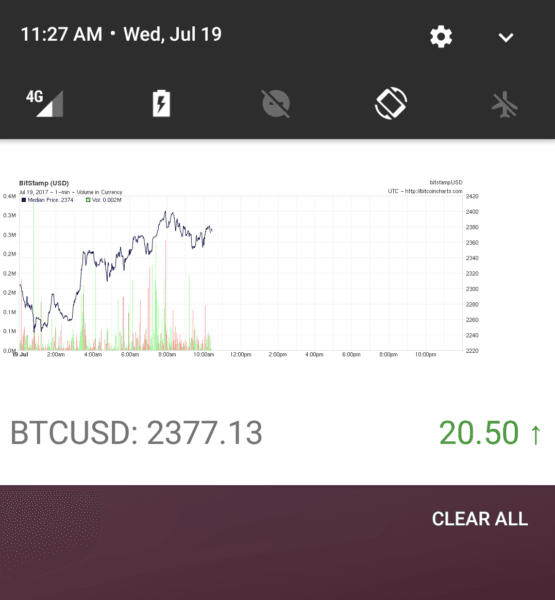The width and height of the screenshot is (555, 600).
Task: Click the green Vol legend swatch
Action: point(88,200)
